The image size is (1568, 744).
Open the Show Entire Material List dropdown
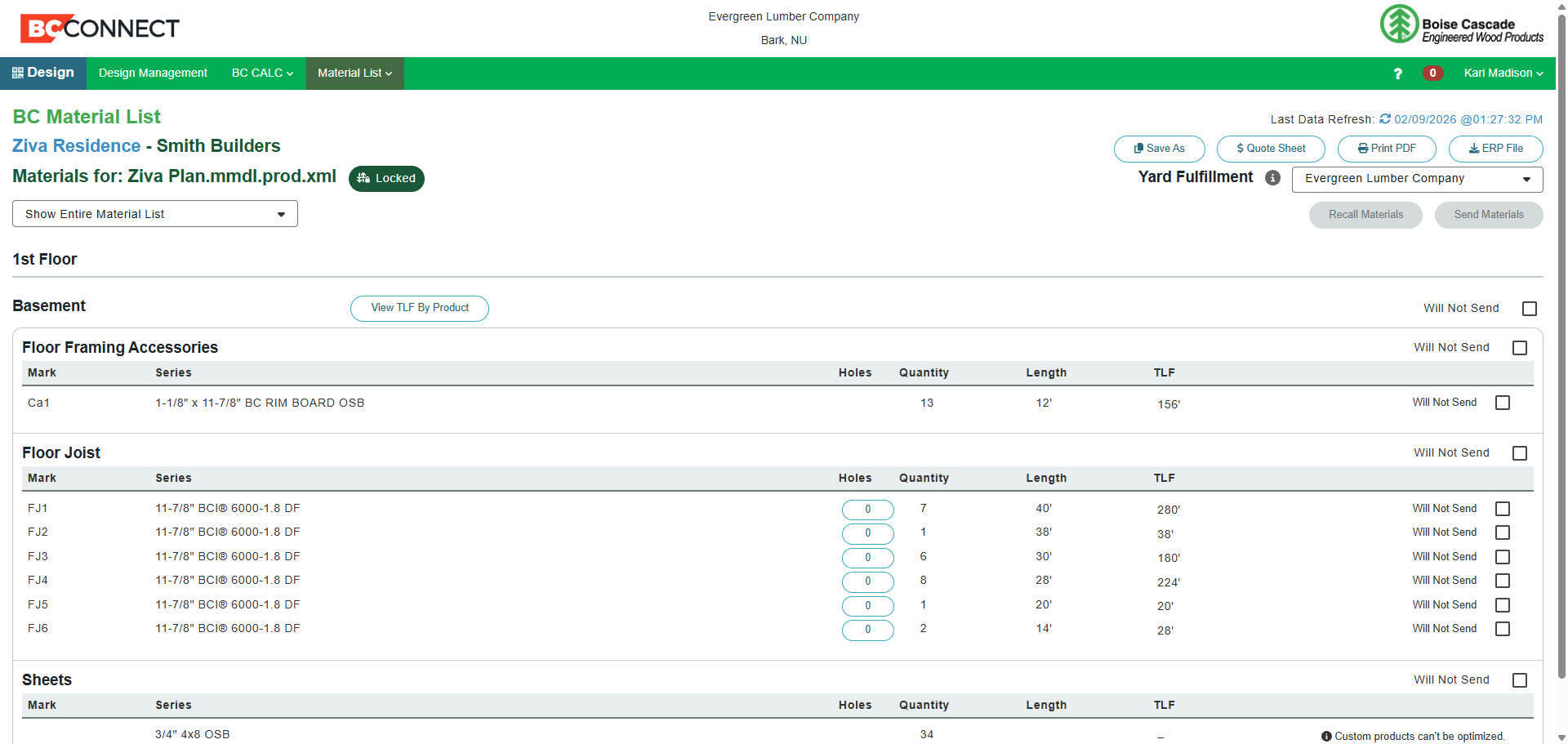pos(155,214)
